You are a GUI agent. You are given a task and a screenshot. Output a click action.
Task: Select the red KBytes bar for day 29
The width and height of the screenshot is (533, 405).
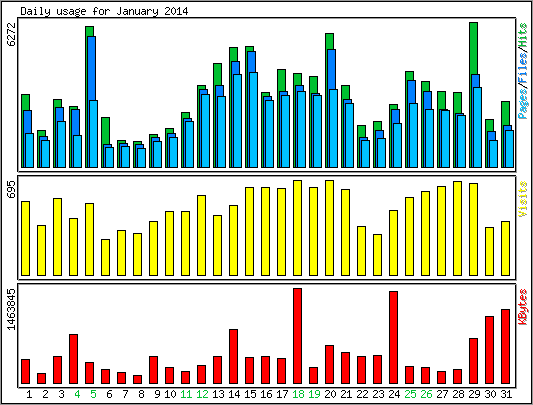pyautogui.click(x=474, y=361)
